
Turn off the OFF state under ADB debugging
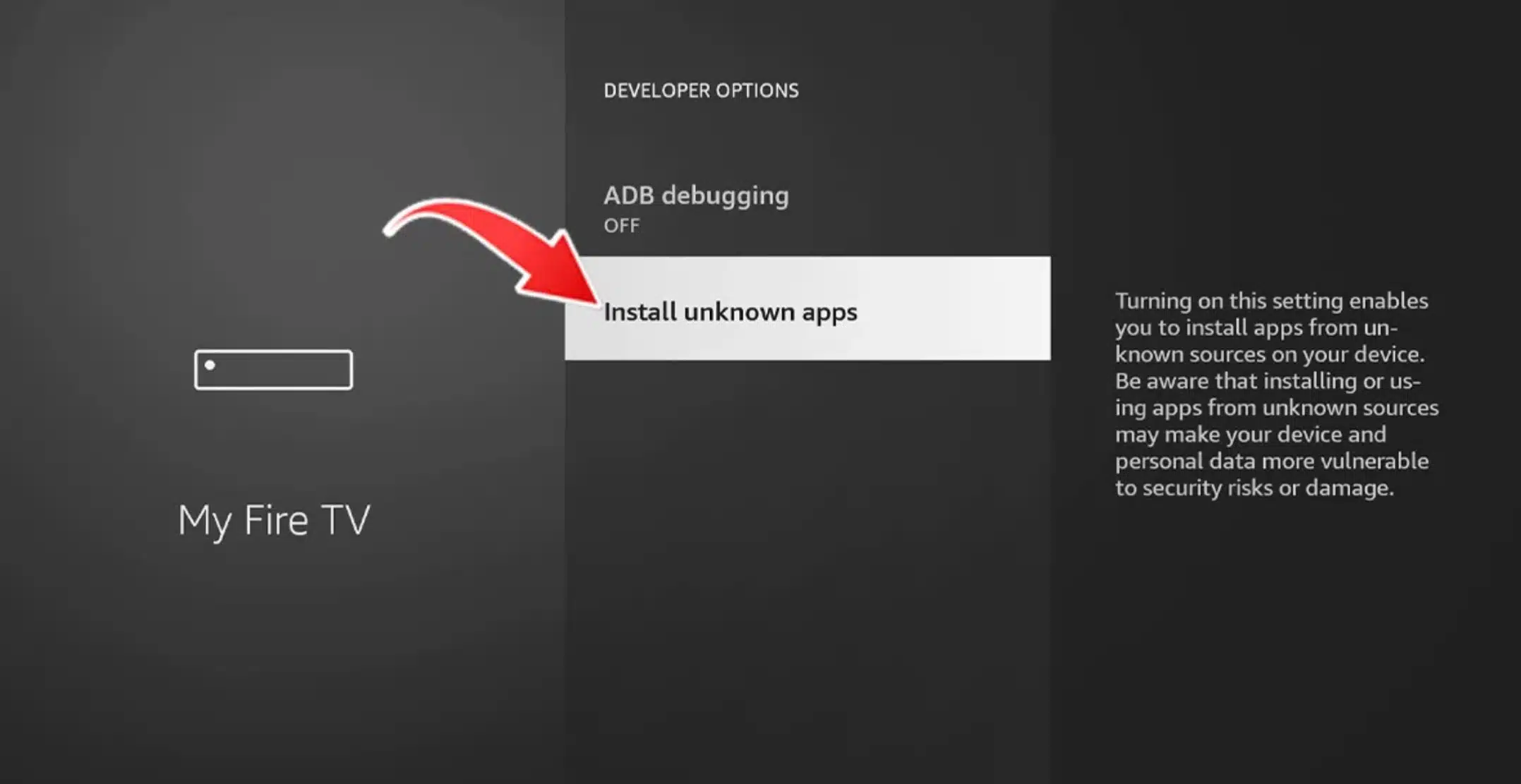(621, 226)
